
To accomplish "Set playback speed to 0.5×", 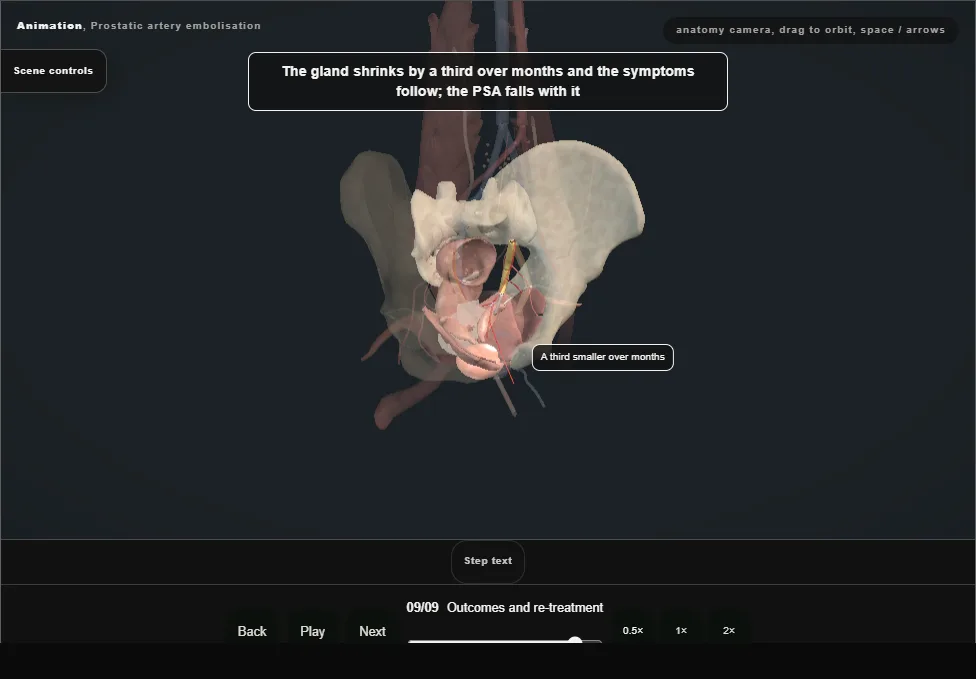I will (x=632, y=630).
